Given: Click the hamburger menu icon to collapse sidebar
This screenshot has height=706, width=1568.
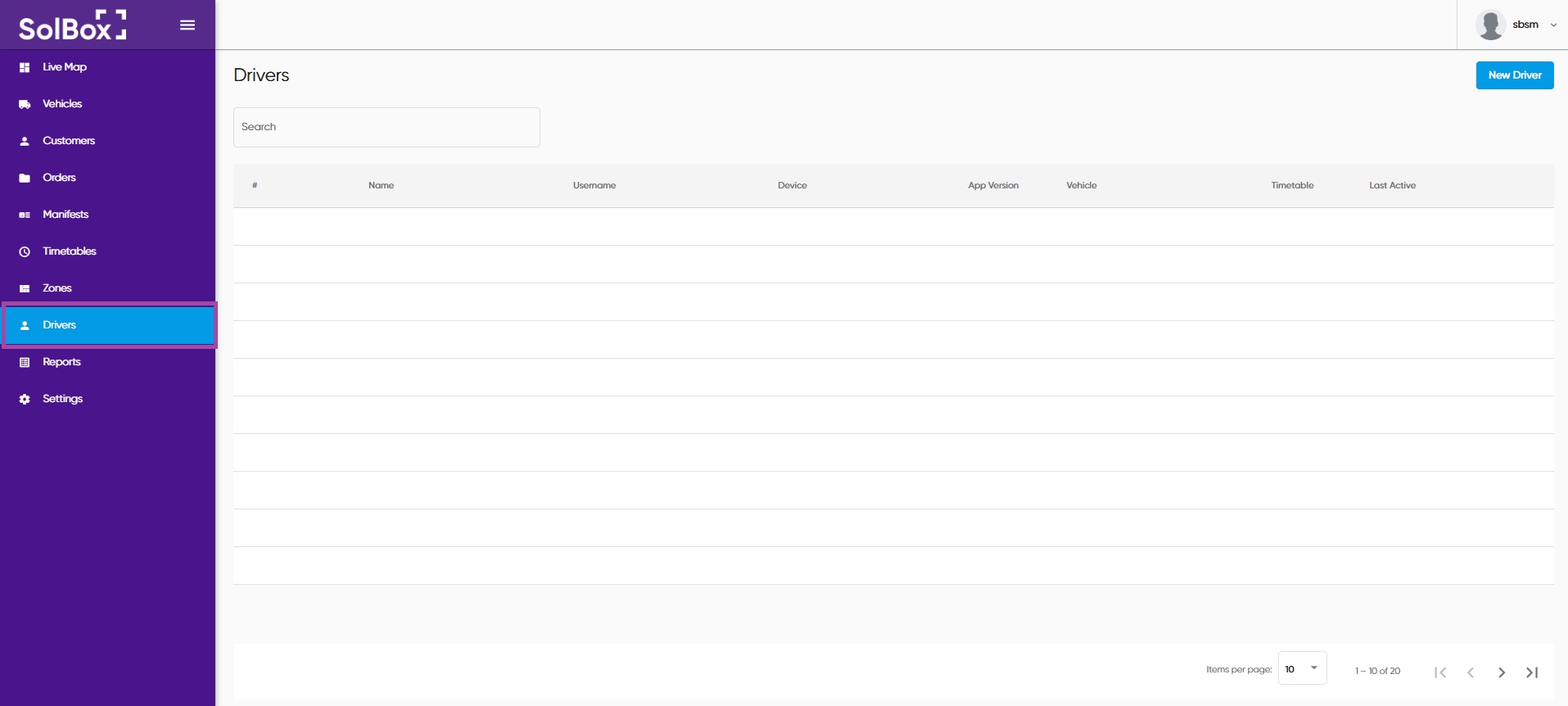Looking at the screenshot, I should [188, 25].
